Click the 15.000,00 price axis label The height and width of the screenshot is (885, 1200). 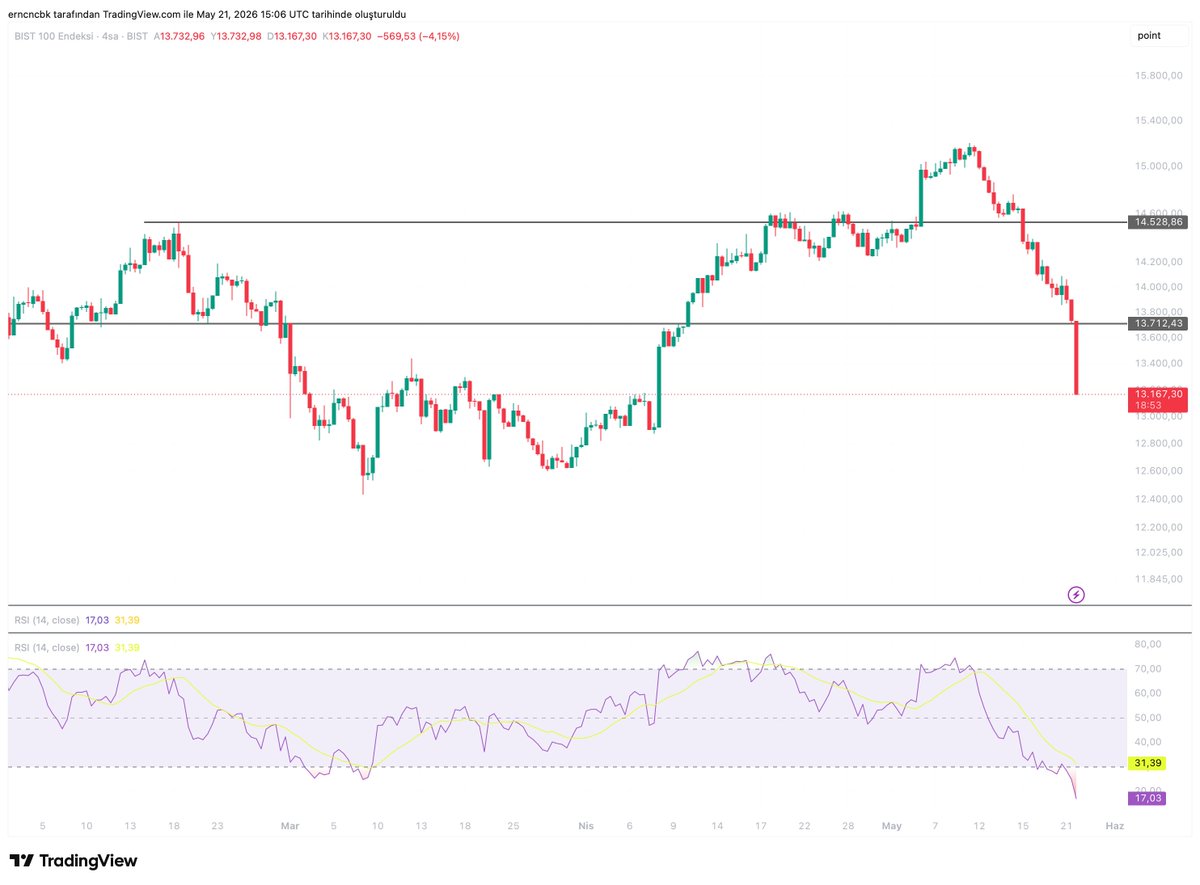(1158, 166)
